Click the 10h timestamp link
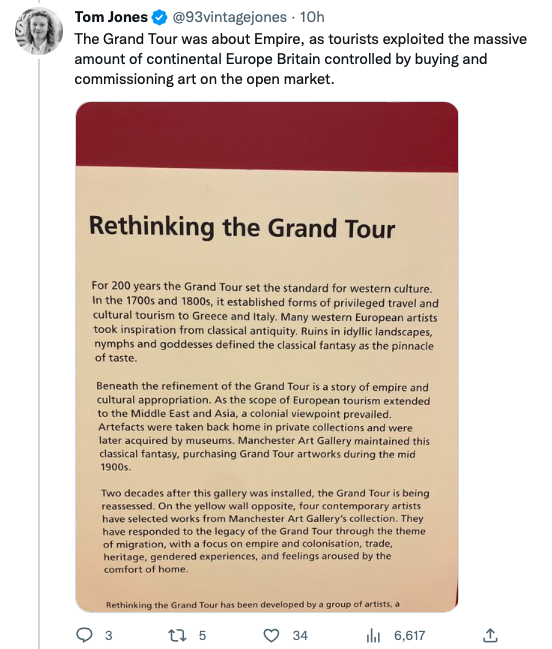The image size is (552, 649). (x=312, y=17)
